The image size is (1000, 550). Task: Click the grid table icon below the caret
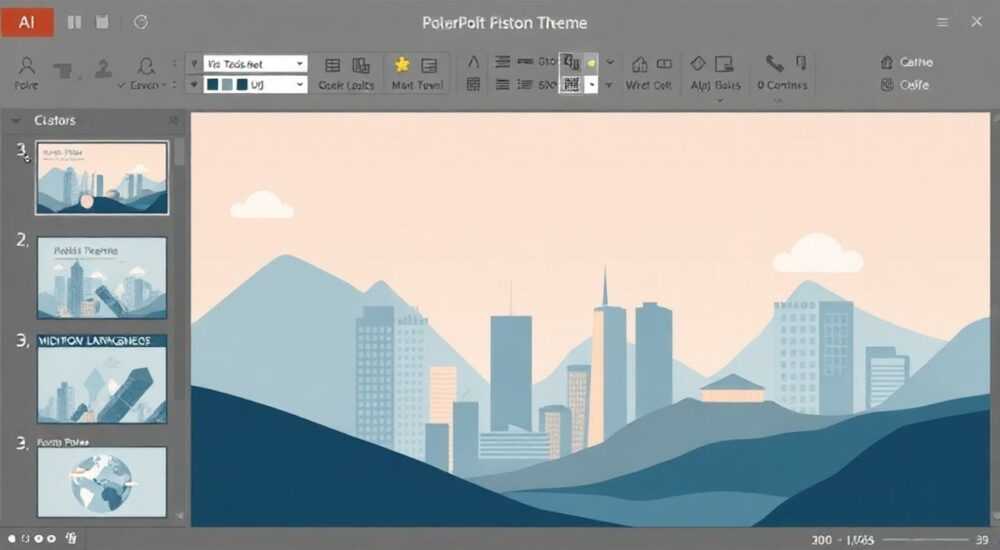[473, 84]
